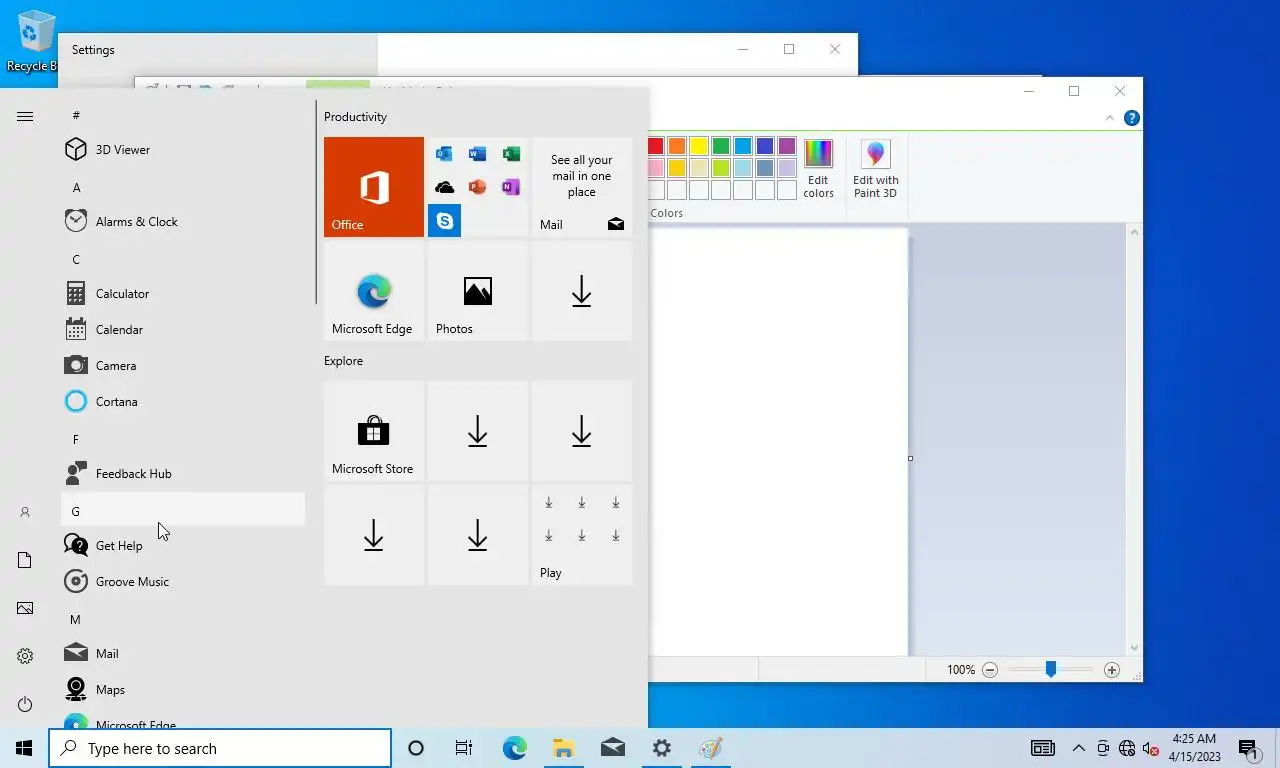
Task: Open the Office tile
Action: 374,187
